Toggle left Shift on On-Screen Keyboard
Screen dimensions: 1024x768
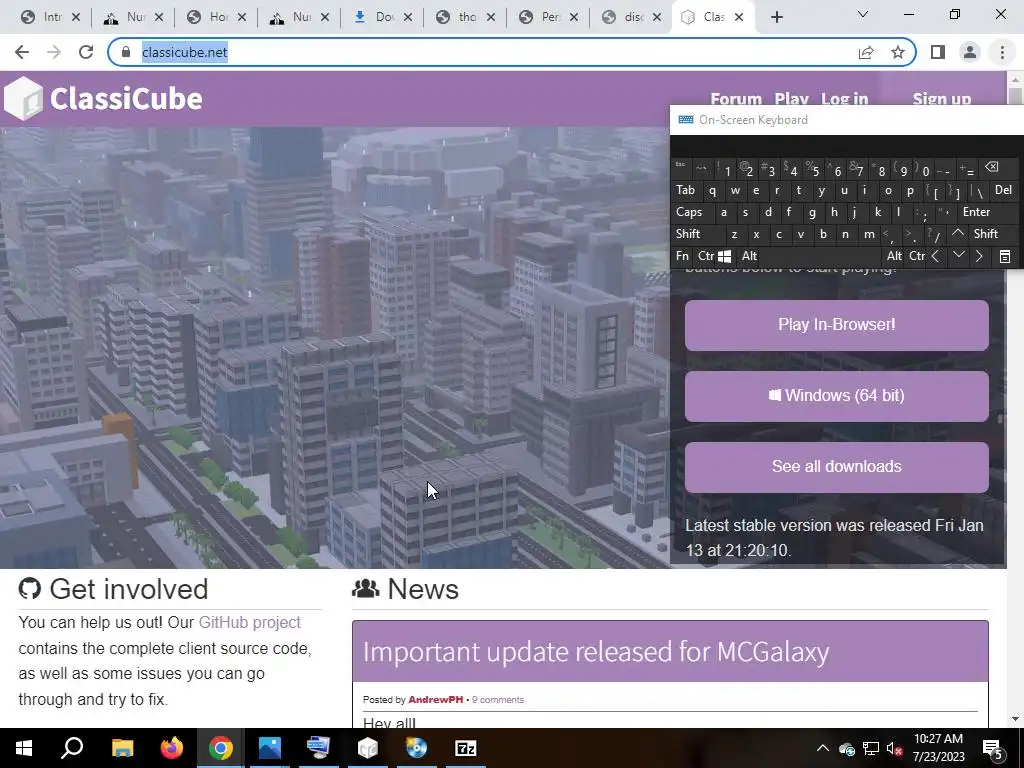point(688,234)
